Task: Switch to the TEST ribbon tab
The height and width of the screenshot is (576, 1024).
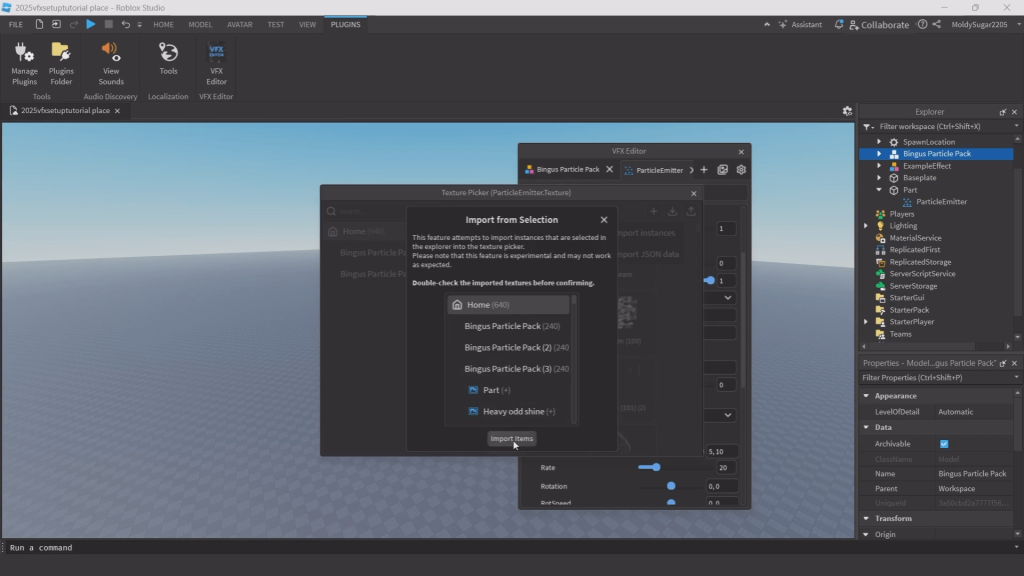Action: click(276, 24)
